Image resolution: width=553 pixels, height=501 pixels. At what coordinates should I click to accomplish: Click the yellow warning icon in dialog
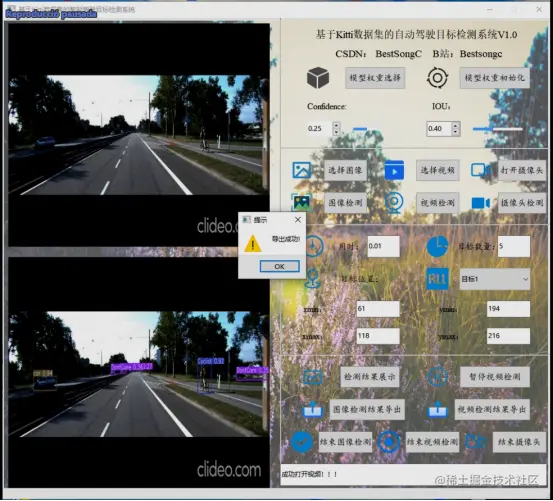[253, 244]
